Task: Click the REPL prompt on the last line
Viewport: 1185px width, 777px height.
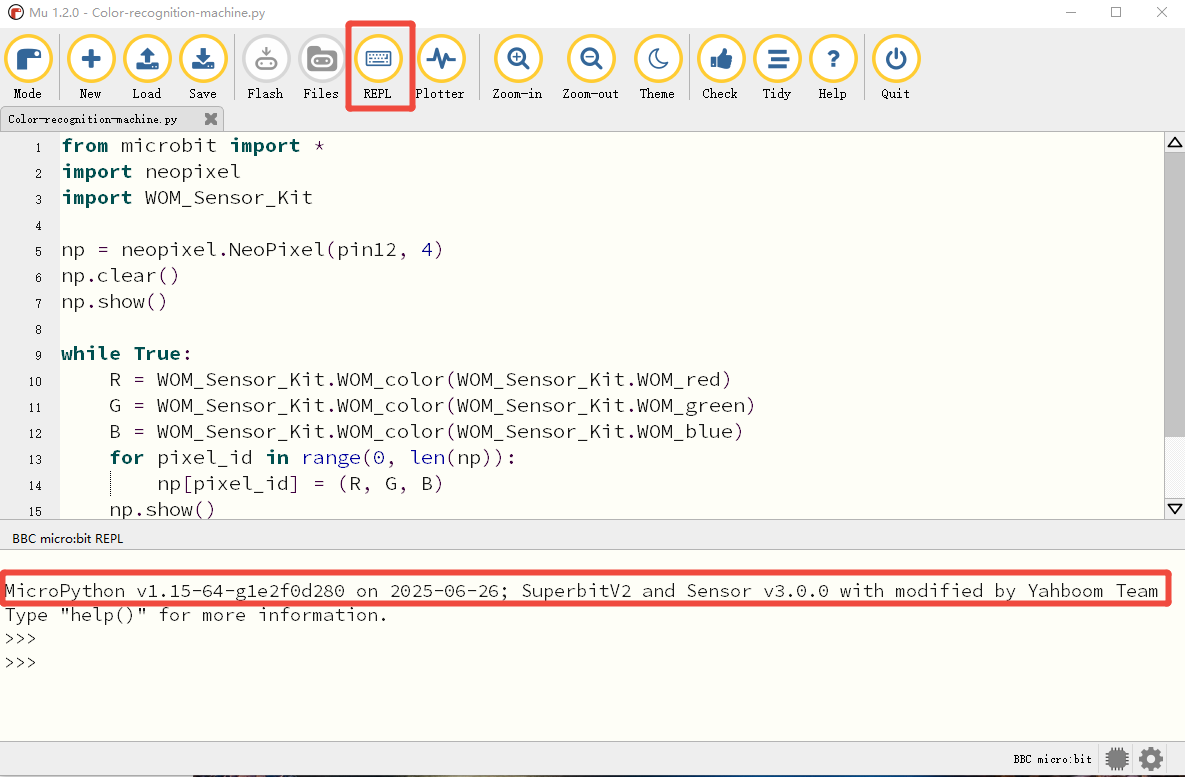Action: tap(20, 662)
